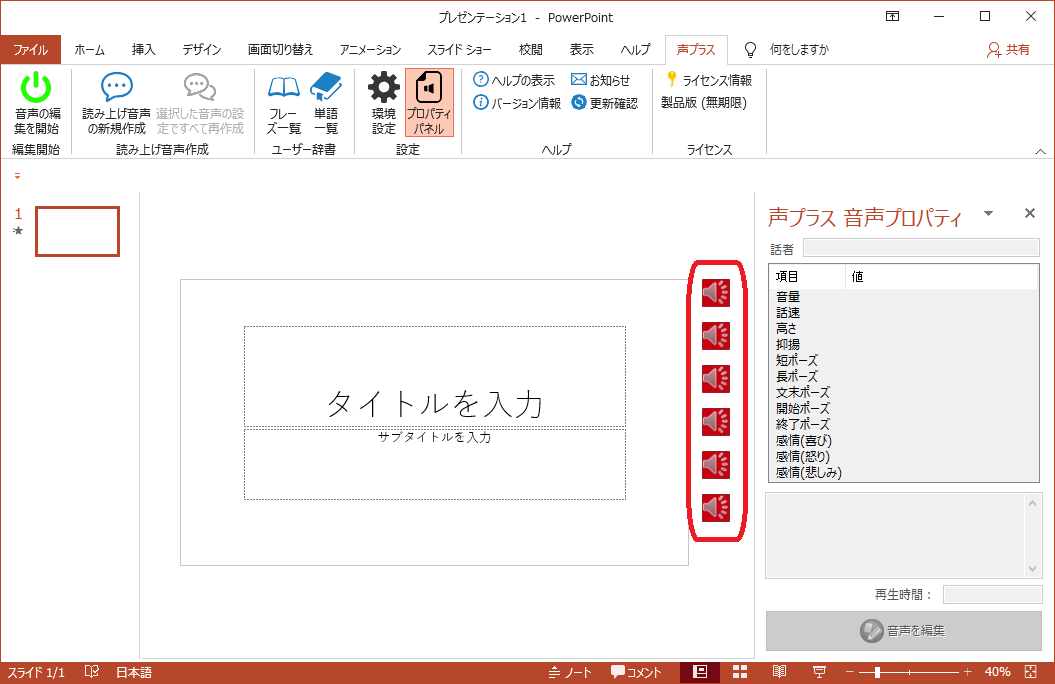Click the 値 column header
Viewport: 1055px width, 684px height.
click(x=941, y=277)
